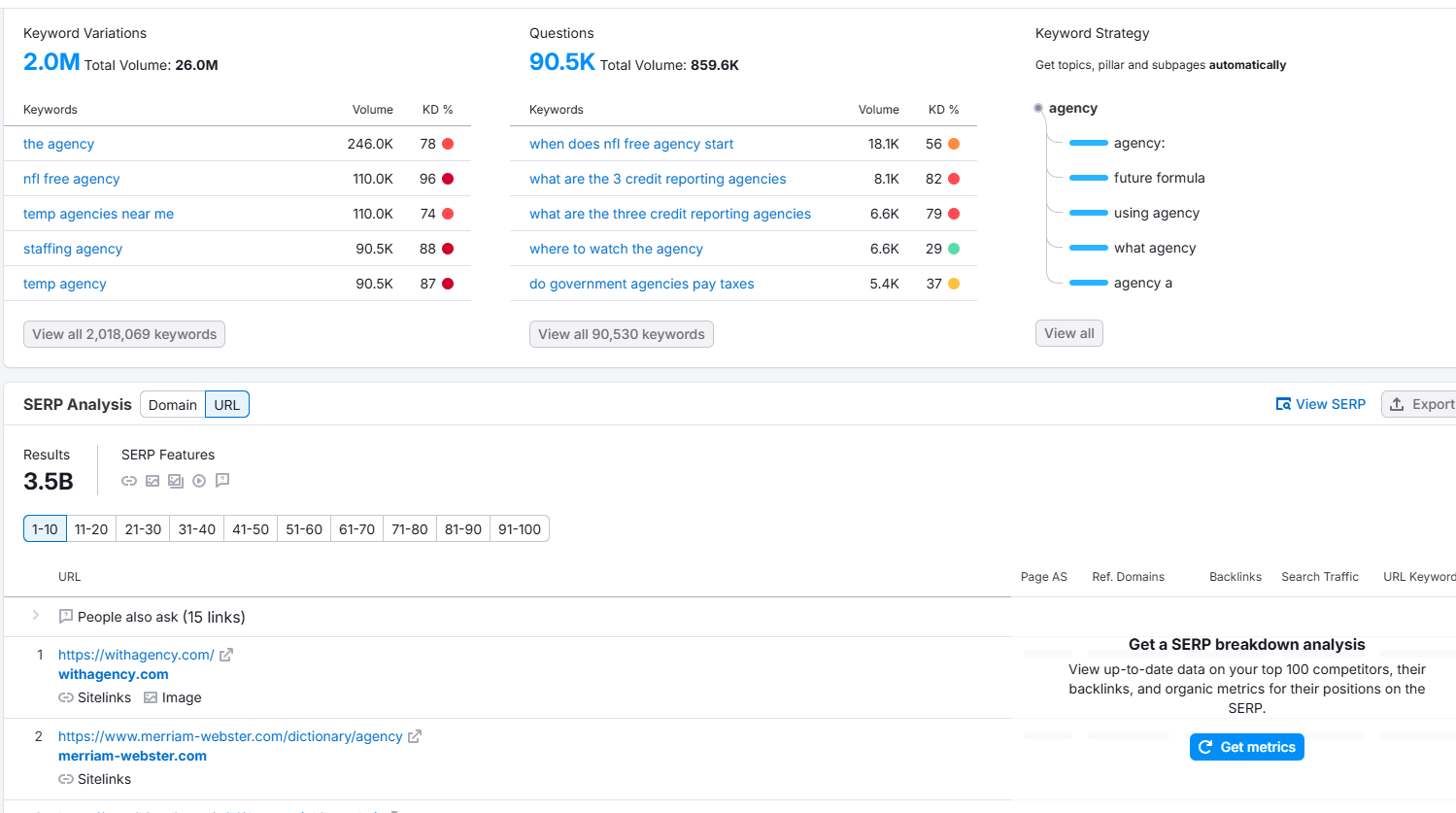
Task: Expand the People also ask row
Action: [x=36, y=615]
